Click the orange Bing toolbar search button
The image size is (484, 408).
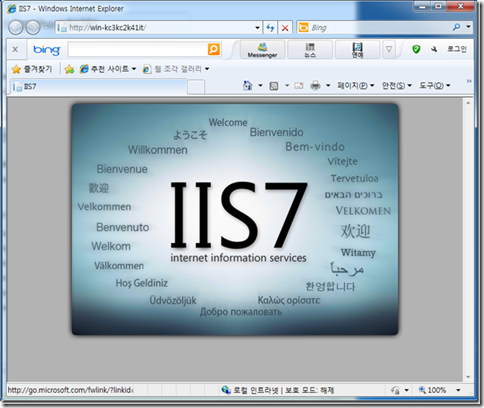click(x=214, y=49)
